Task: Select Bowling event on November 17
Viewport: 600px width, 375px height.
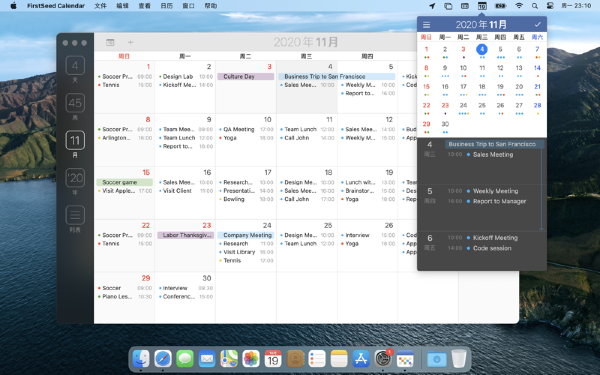Action: [x=246, y=199]
